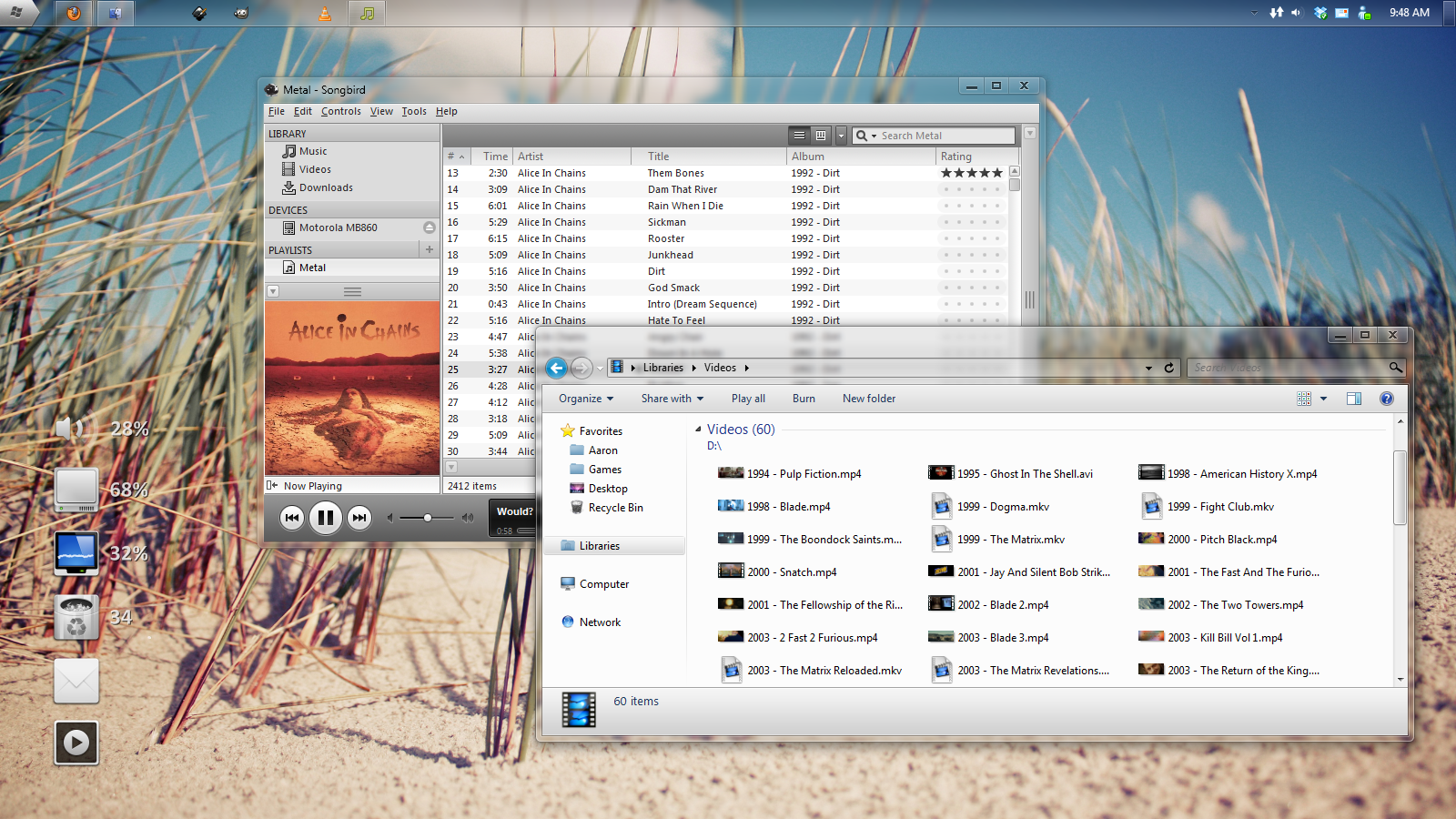
Task: Open GIMP from the taskbar
Action: click(x=241, y=13)
